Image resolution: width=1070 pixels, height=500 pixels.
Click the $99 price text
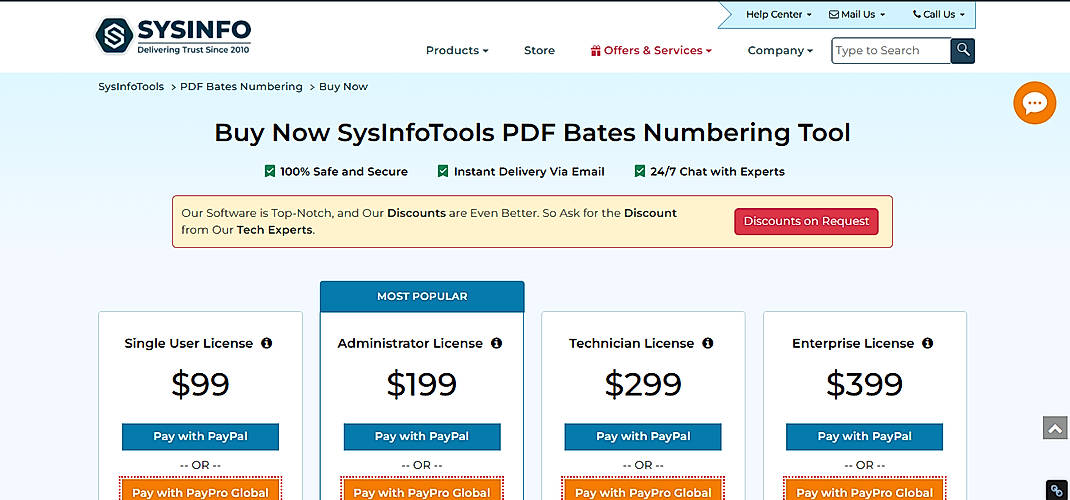200,385
